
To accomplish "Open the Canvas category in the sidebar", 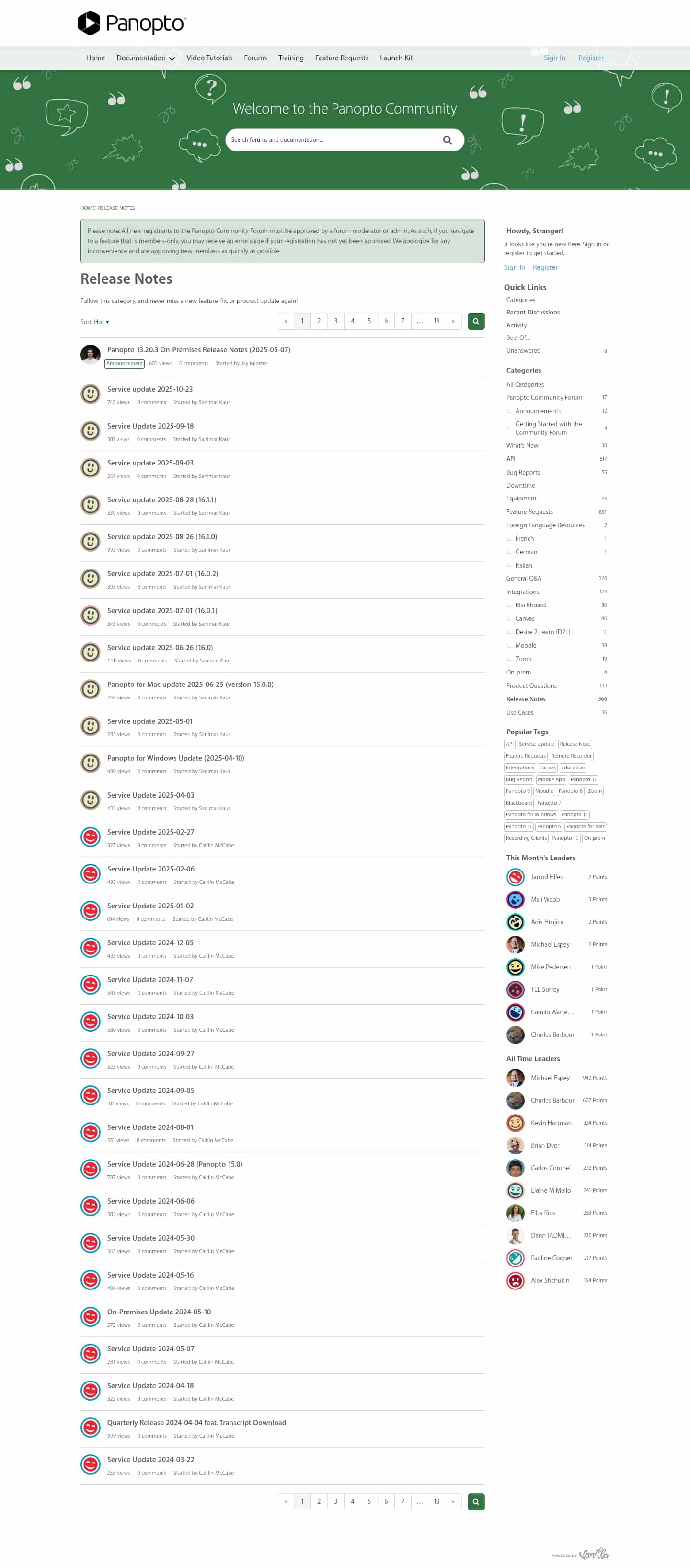I will (x=525, y=618).
